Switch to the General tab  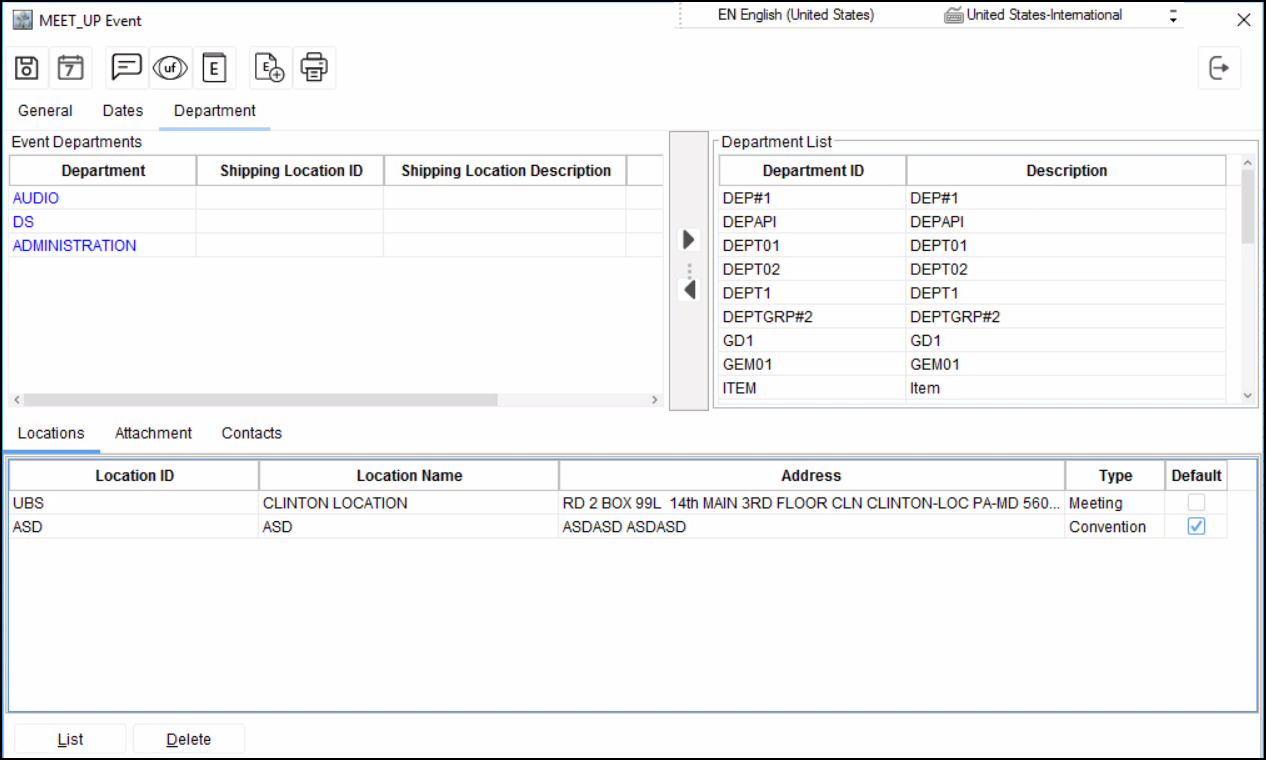[45, 111]
